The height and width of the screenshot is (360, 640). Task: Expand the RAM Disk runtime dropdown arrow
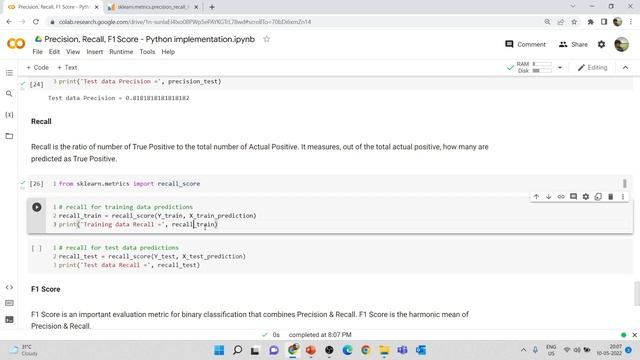pyautogui.click(x=560, y=67)
